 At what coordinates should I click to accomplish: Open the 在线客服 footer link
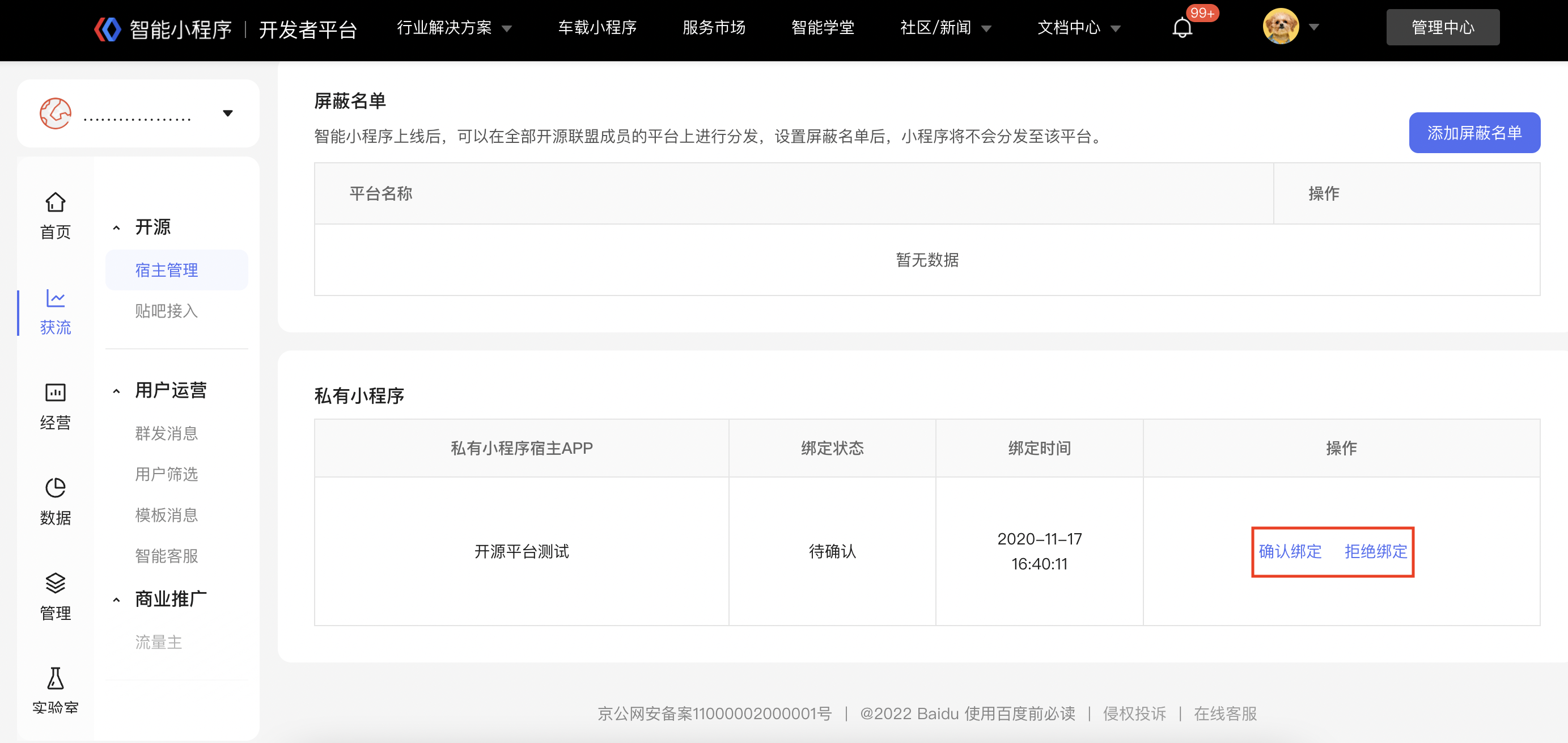1224,713
